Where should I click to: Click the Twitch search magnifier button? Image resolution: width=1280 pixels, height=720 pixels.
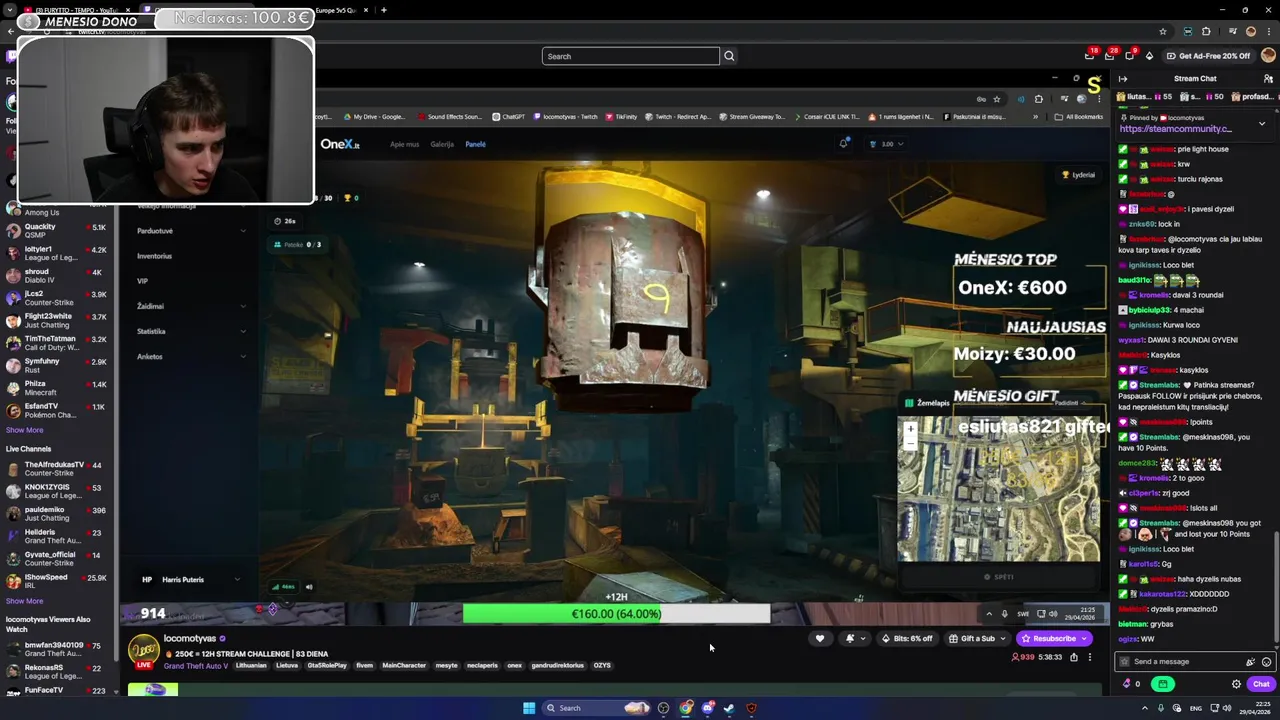pyautogui.click(x=729, y=56)
